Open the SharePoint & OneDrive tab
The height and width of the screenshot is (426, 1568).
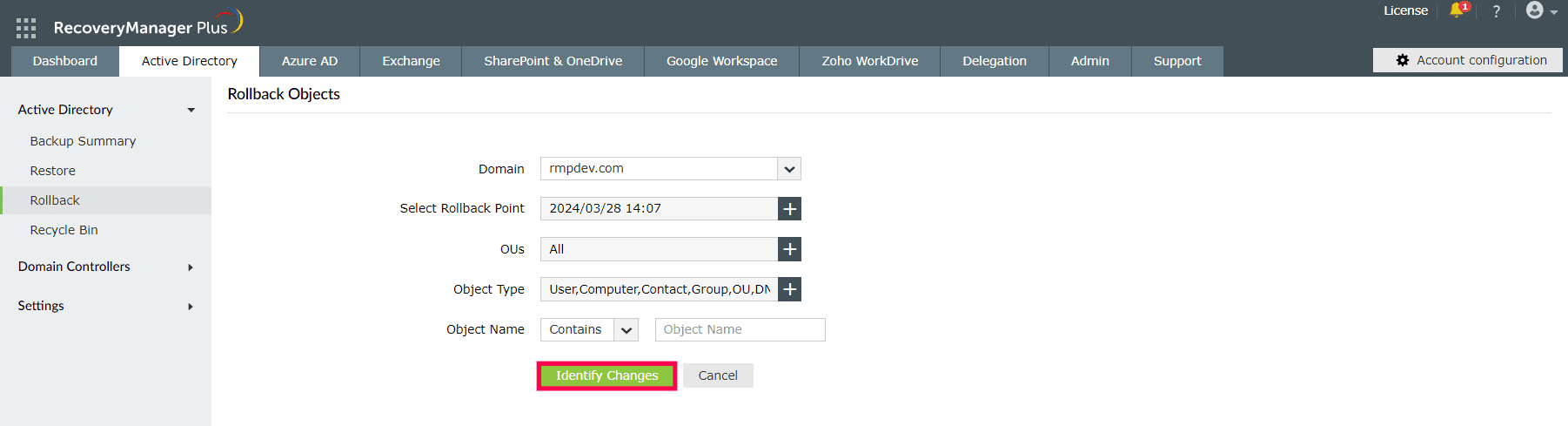[x=553, y=61]
